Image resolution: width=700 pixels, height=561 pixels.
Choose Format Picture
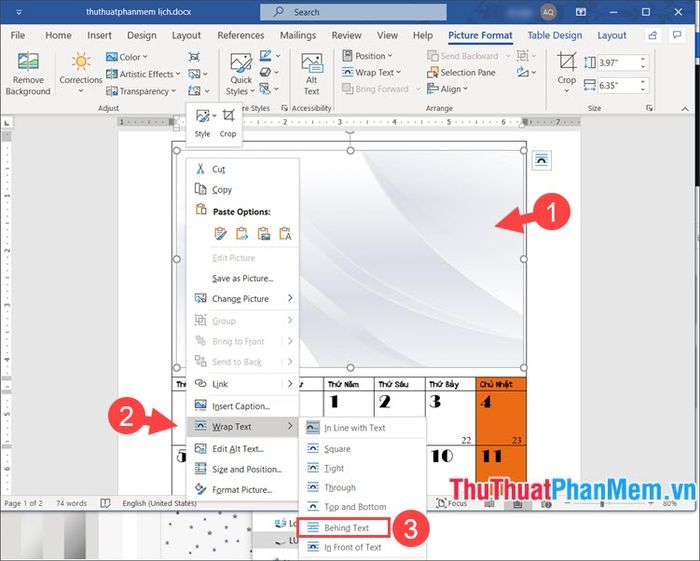242,490
